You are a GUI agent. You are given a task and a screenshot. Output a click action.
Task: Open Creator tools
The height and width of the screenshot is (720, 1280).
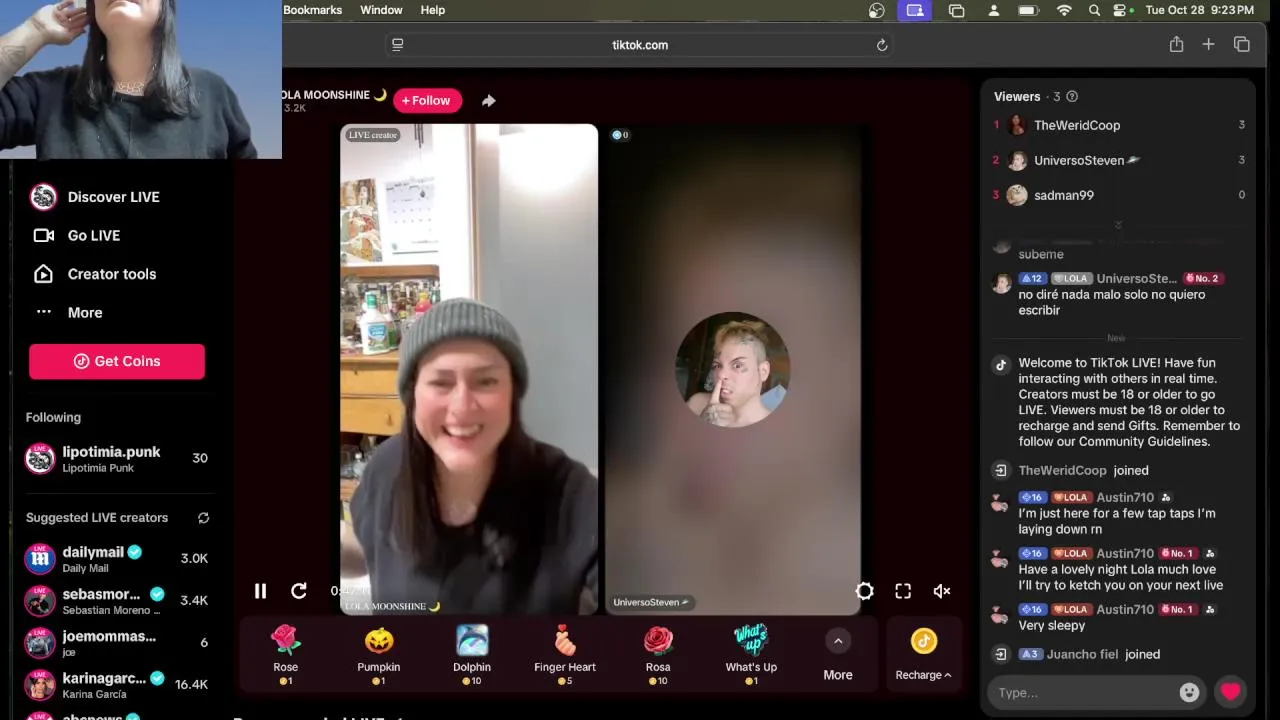pos(95,274)
